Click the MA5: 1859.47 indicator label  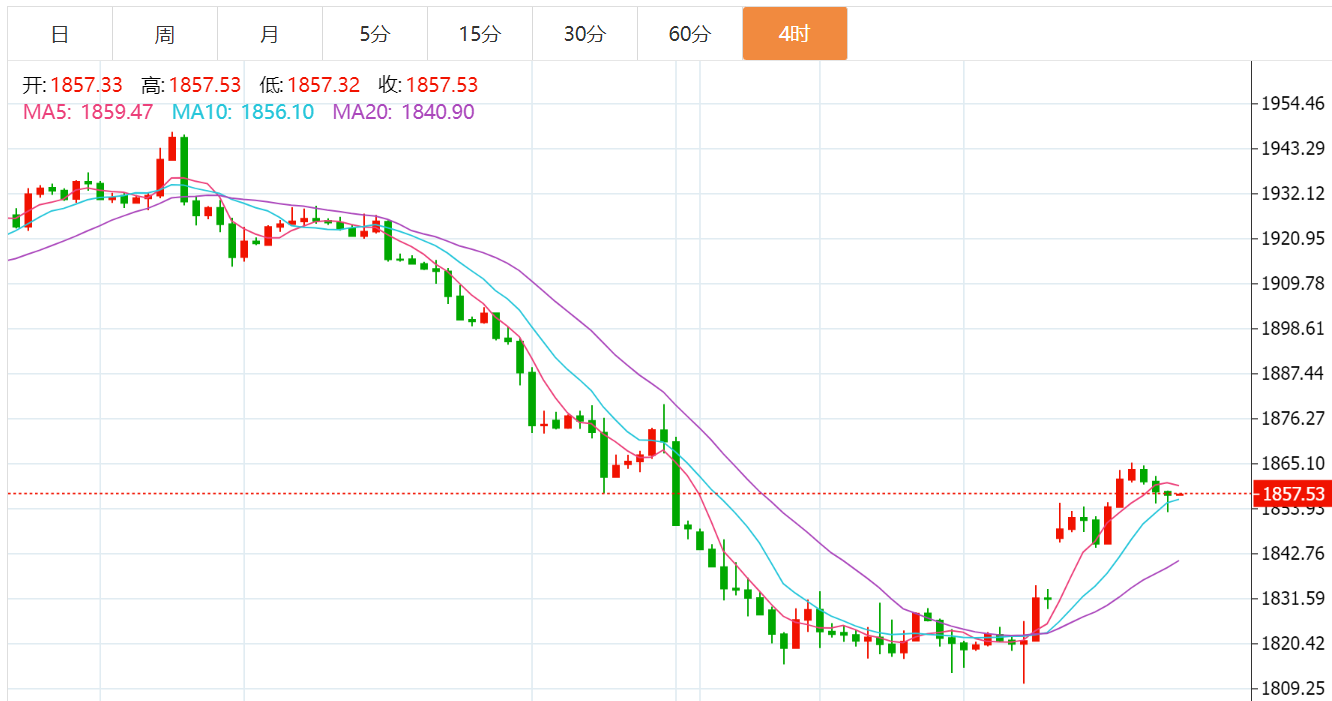[x=88, y=112]
